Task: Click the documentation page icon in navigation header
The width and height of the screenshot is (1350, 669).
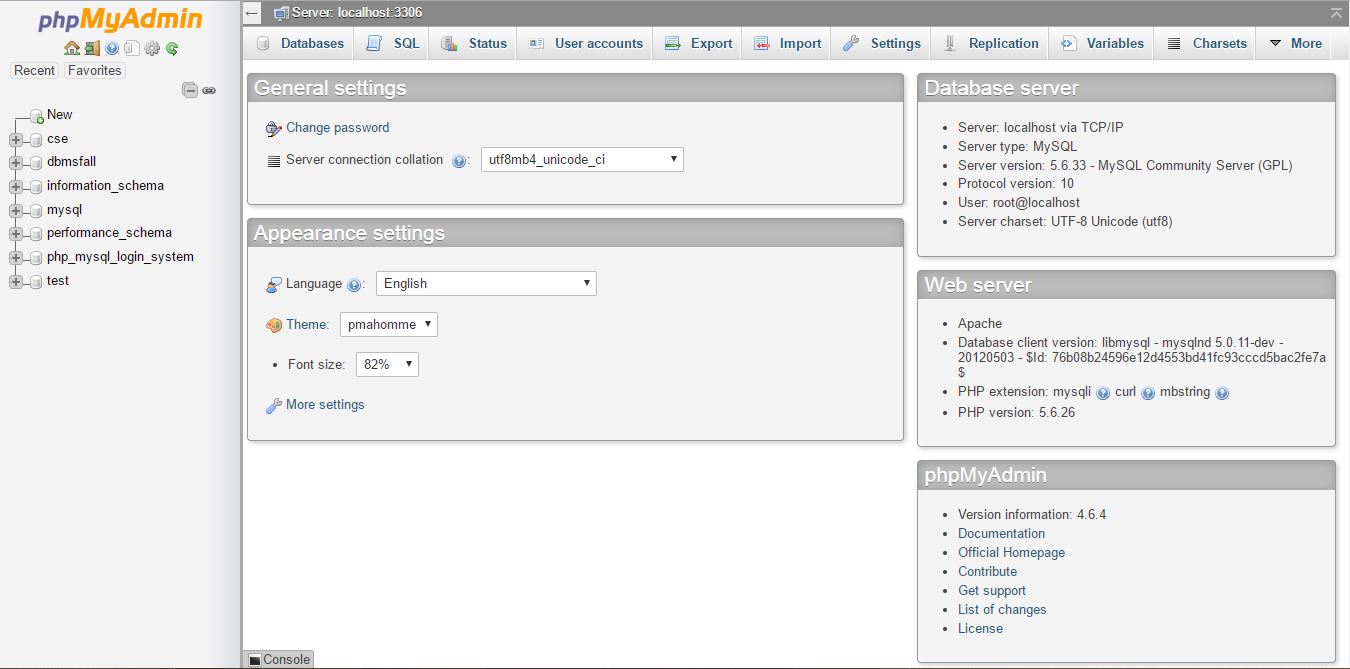Action: (x=131, y=47)
